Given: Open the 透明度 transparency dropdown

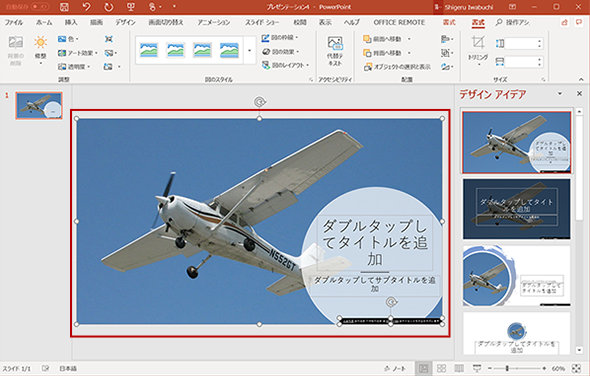Looking at the screenshot, I should [x=74, y=67].
